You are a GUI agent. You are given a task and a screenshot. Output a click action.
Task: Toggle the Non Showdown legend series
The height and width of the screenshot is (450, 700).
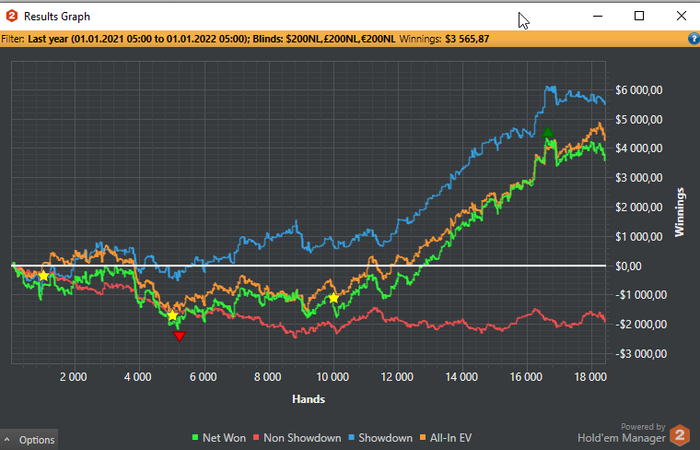click(297, 438)
